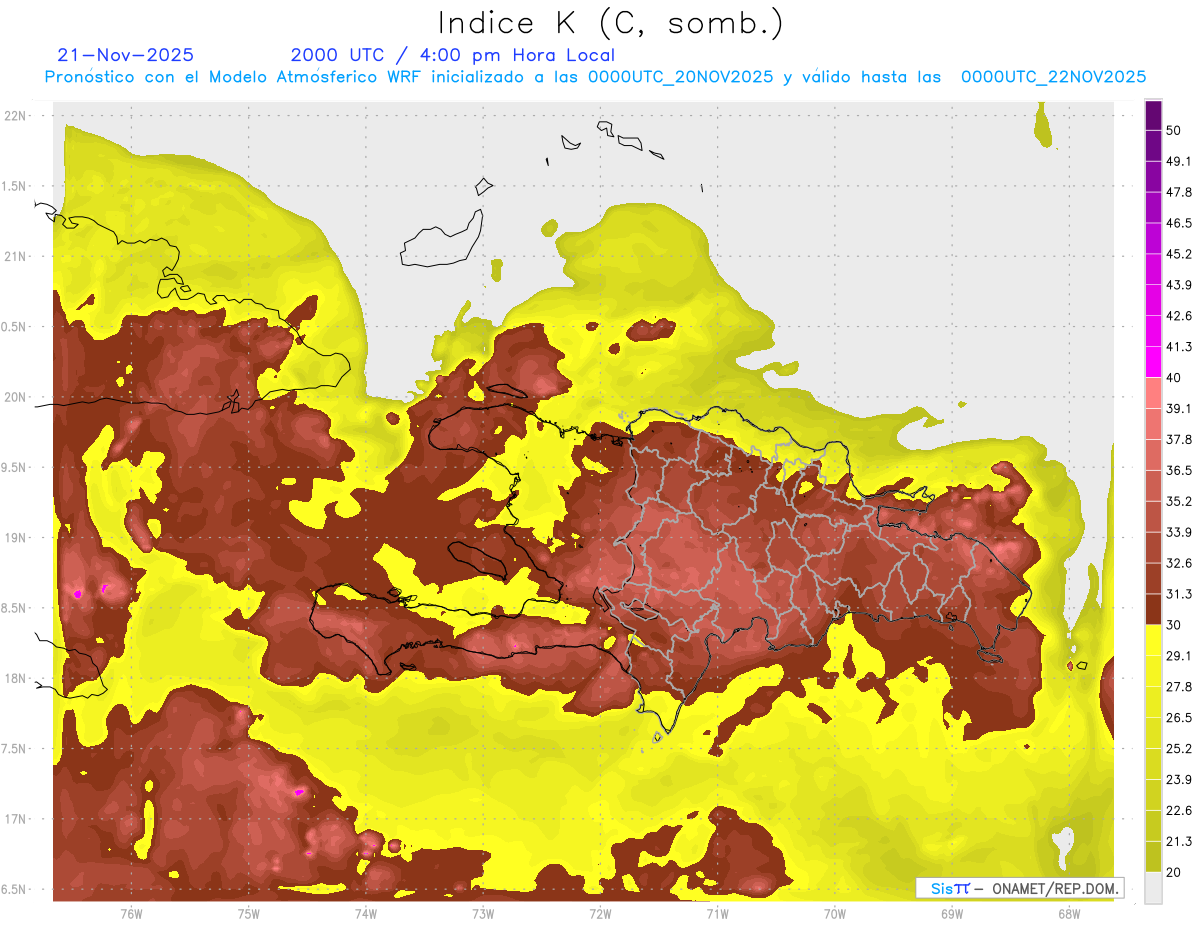Viewport: 1200px width, 927px height.
Task: Click the '71W' longitude label
Action: [718, 914]
